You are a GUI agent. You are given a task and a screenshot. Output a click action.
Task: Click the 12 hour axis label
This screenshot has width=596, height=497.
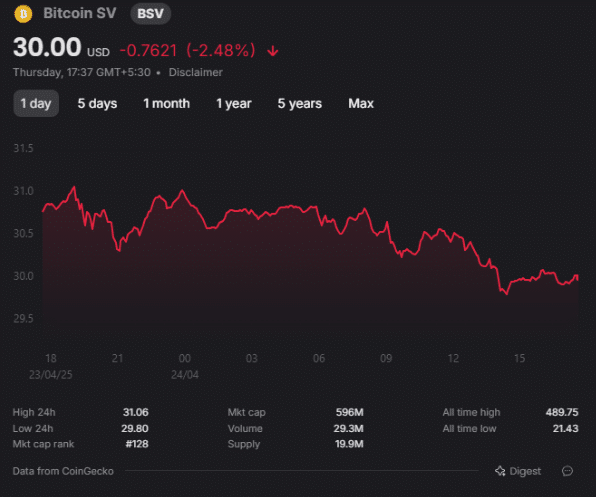click(x=453, y=358)
